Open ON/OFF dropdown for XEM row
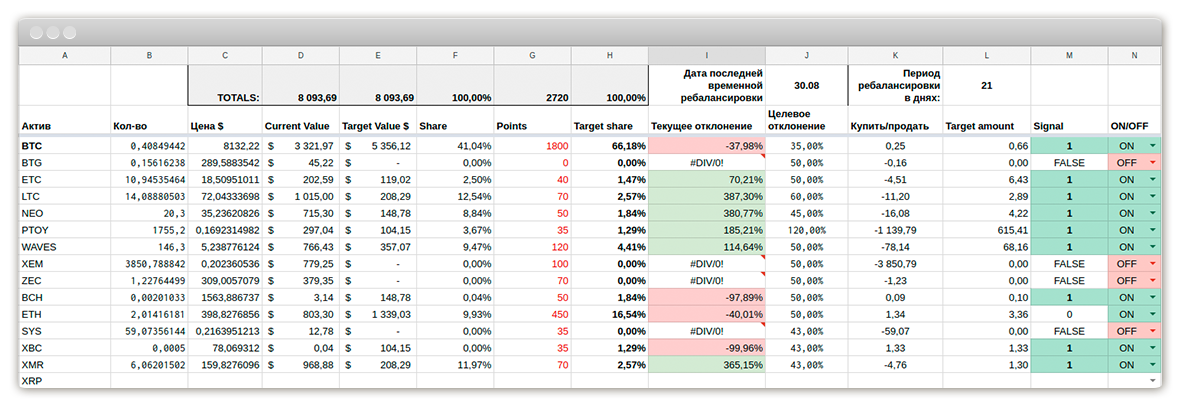This screenshot has height=405, width=1184. tap(1152, 264)
